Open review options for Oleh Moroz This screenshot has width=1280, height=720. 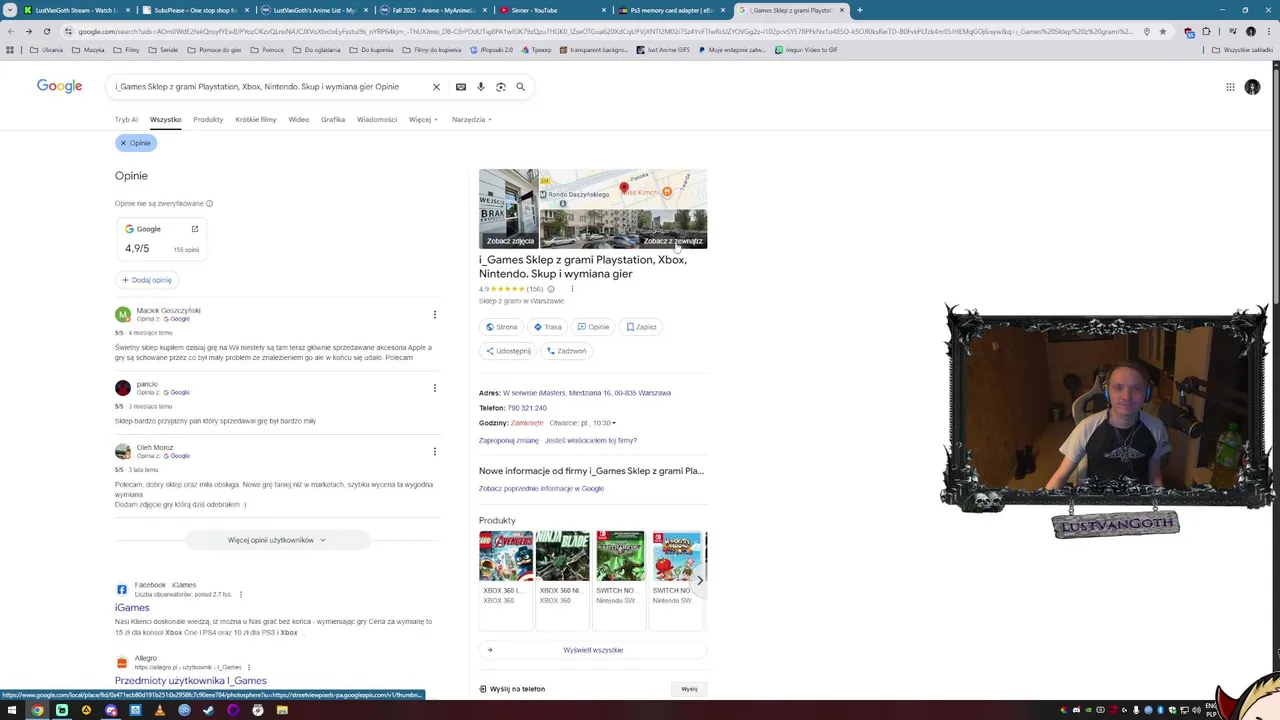(434, 452)
